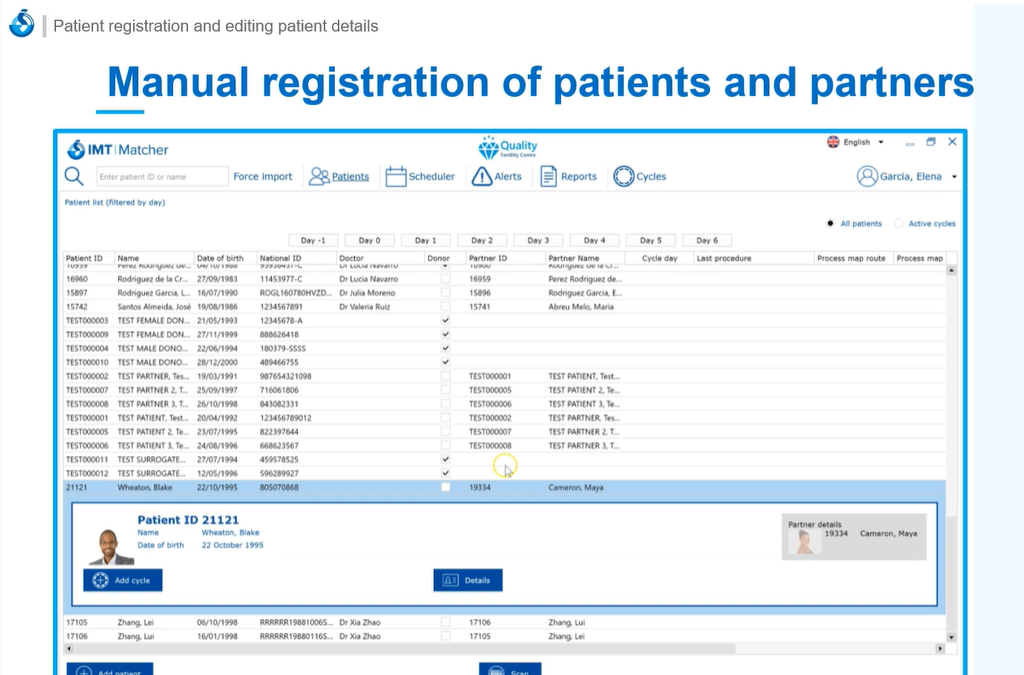Open the English language dropdown

pyautogui.click(x=856, y=142)
